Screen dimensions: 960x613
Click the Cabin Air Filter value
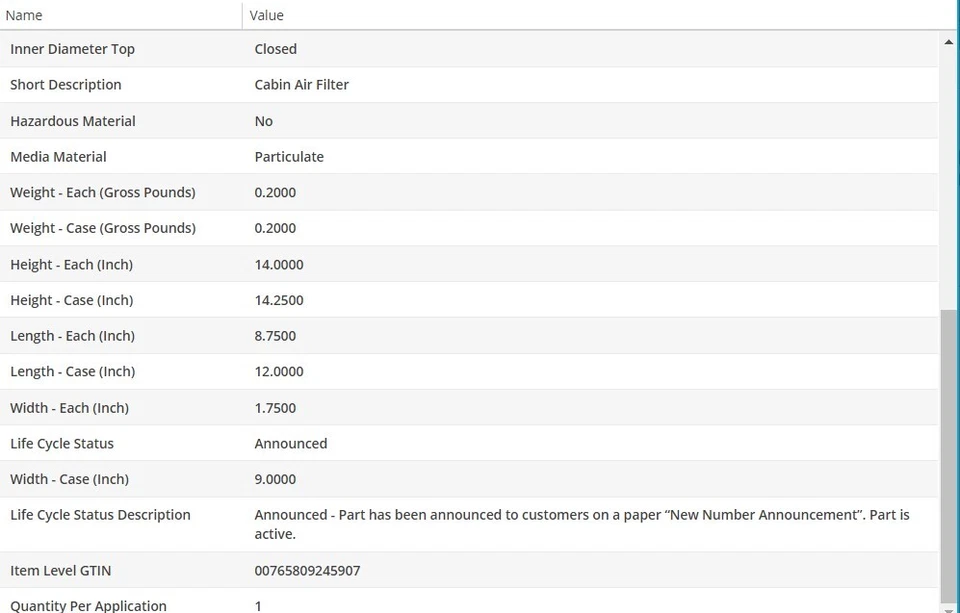pos(302,85)
